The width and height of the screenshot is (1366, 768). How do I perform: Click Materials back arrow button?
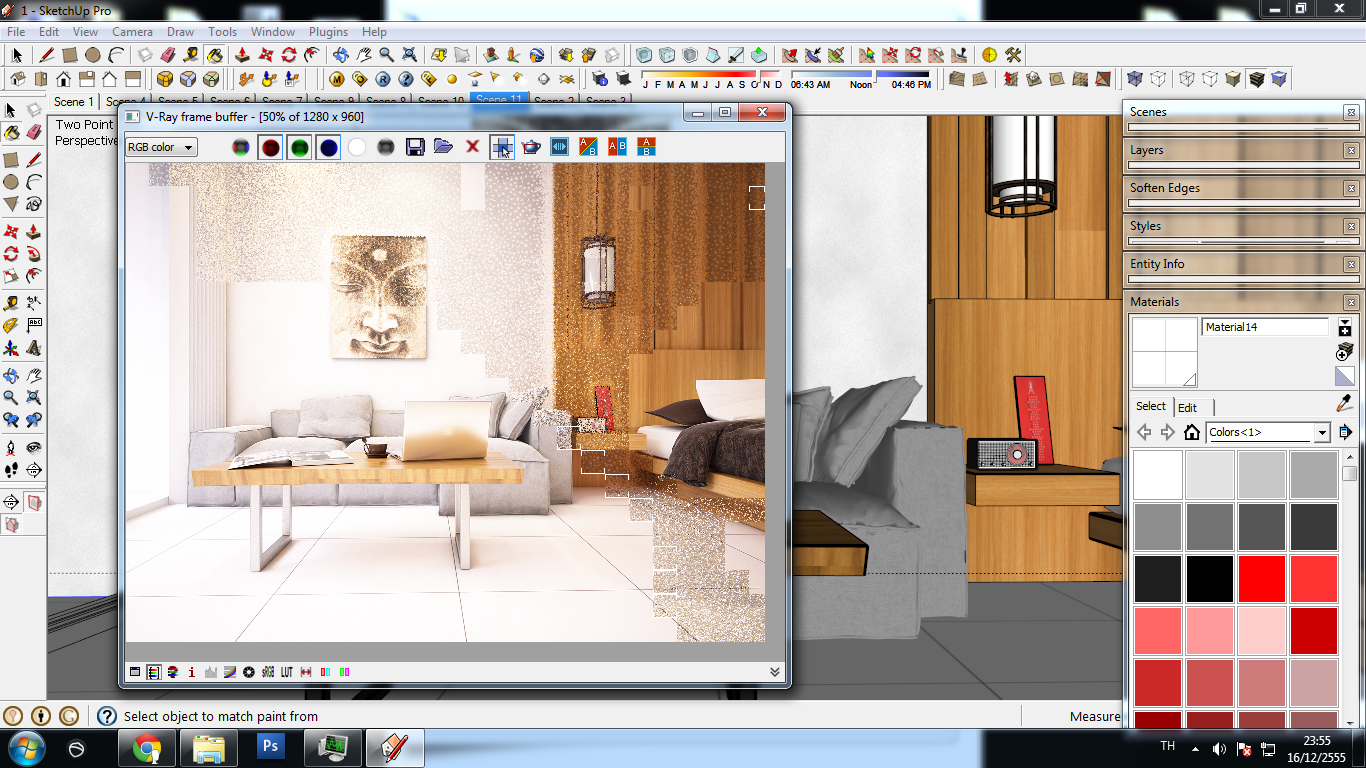pyautogui.click(x=1144, y=432)
